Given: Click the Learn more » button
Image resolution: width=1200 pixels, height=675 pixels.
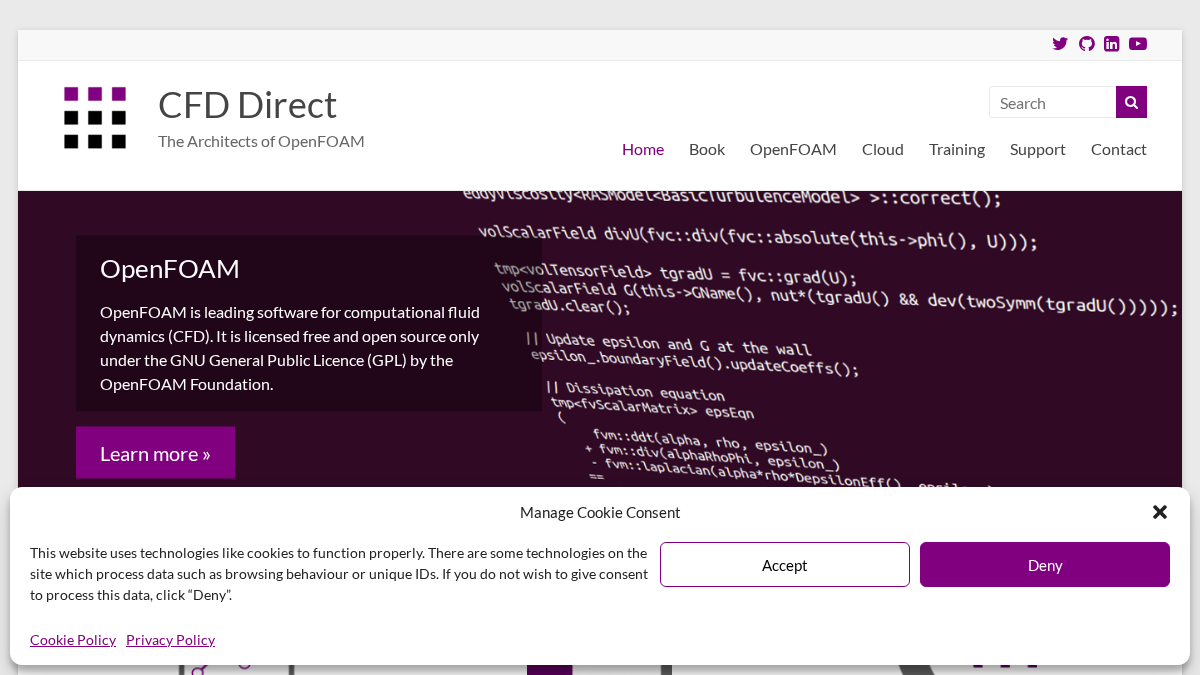Looking at the screenshot, I should [x=155, y=453].
